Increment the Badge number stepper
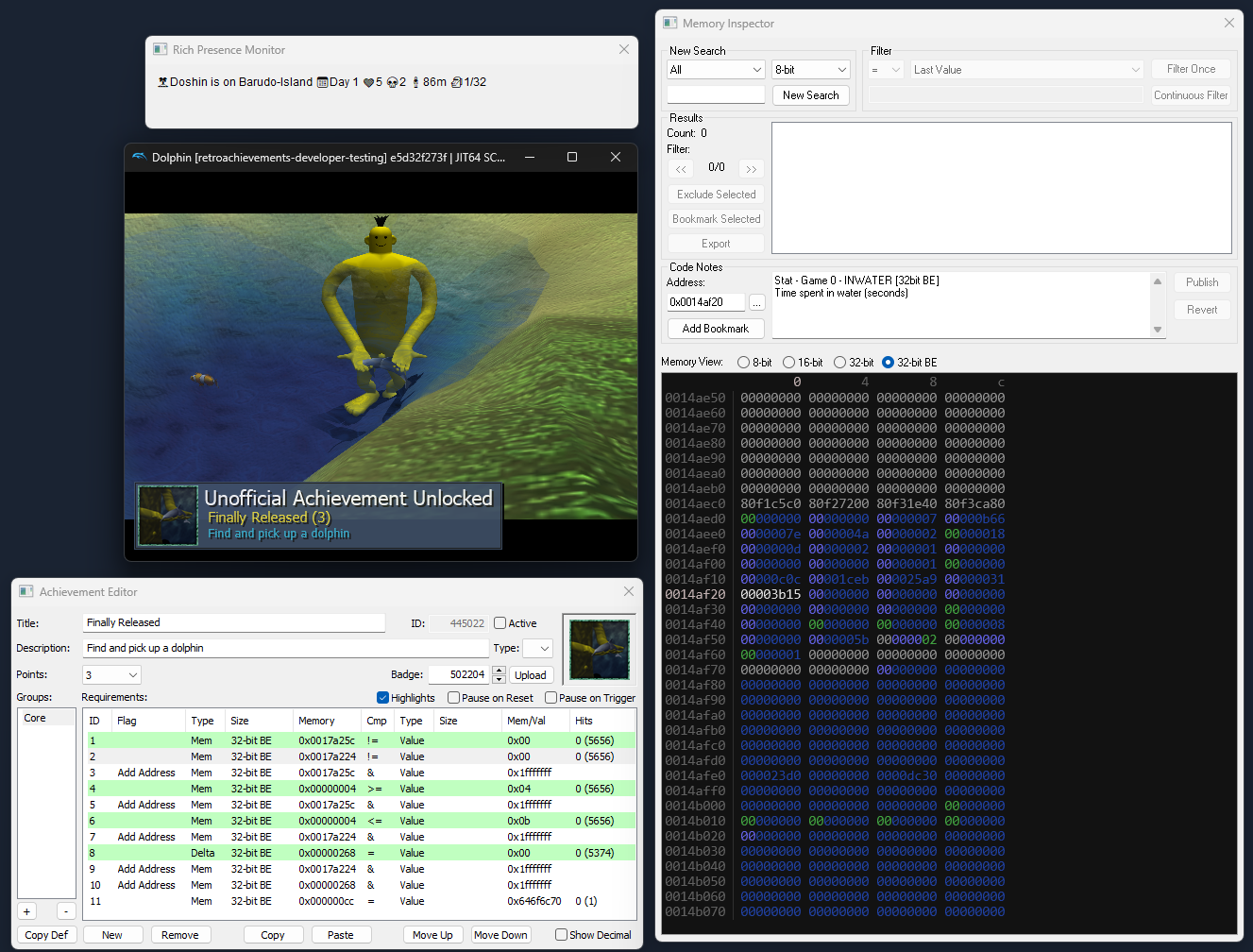This screenshot has height=952, width=1253. 500,671
